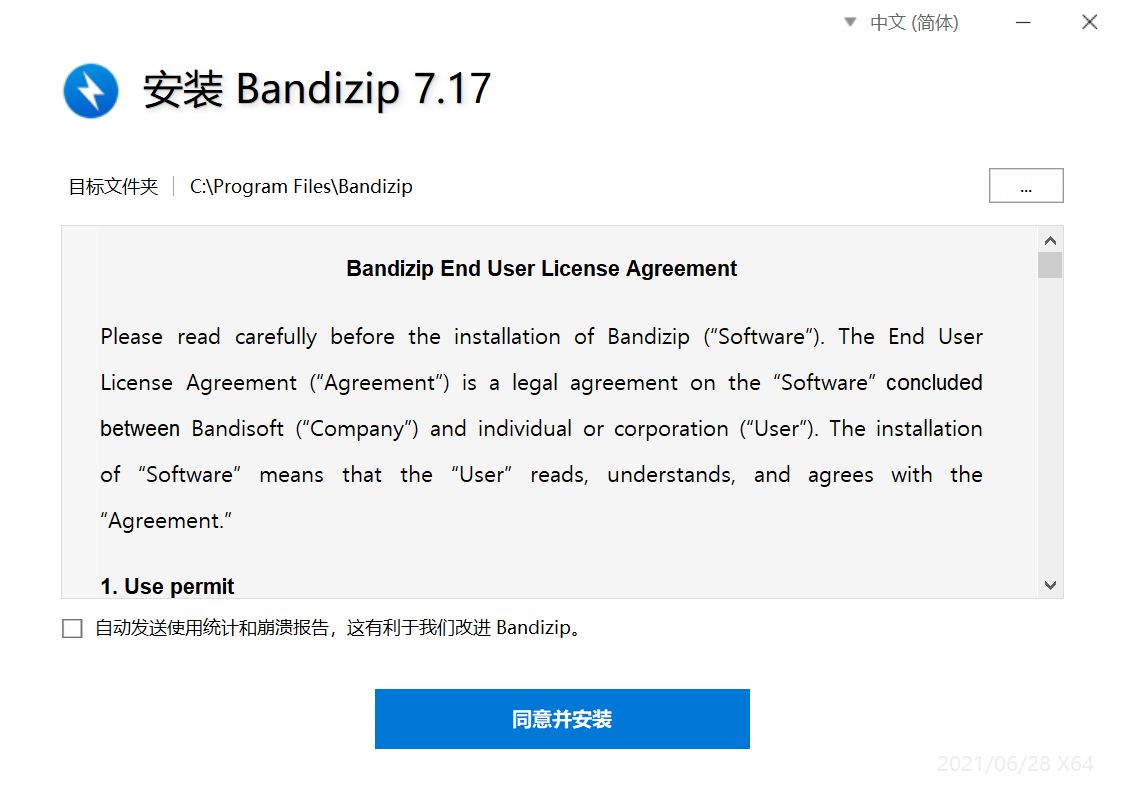Click the 安装 Bandizip 7.17 title text
This screenshot has height=795, width=1125.
(x=317, y=90)
